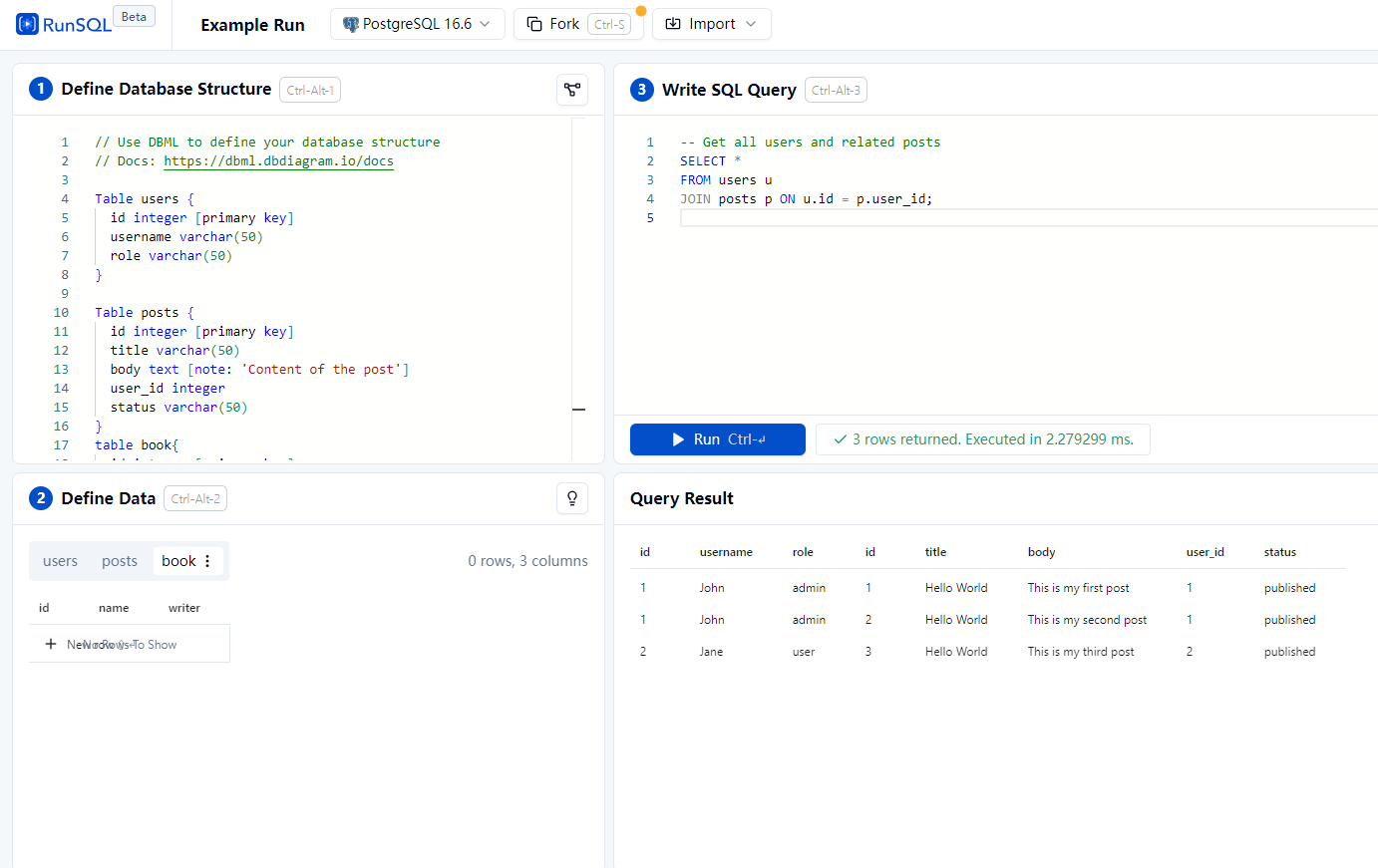Add a new row with the plus icon
The image size is (1378, 868).
(51, 644)
